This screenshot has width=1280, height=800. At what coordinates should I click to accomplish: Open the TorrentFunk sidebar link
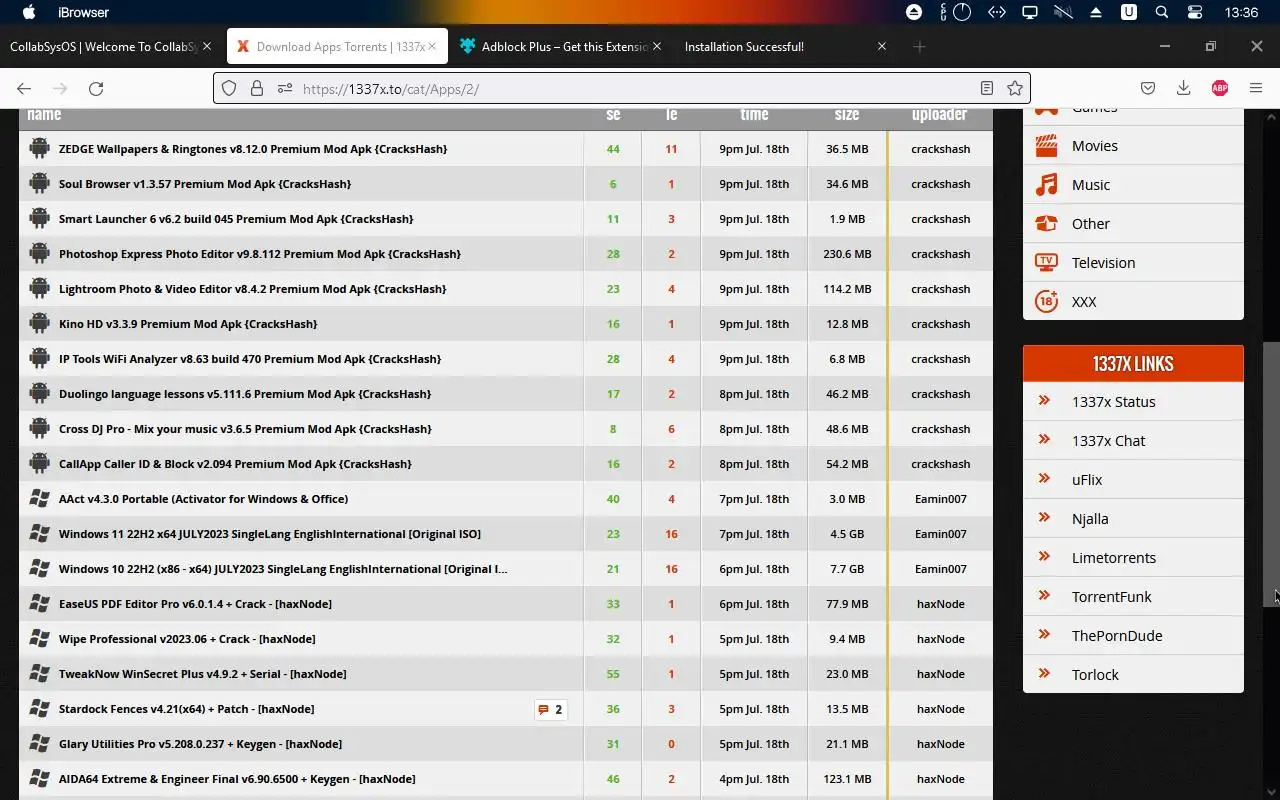1112,597
